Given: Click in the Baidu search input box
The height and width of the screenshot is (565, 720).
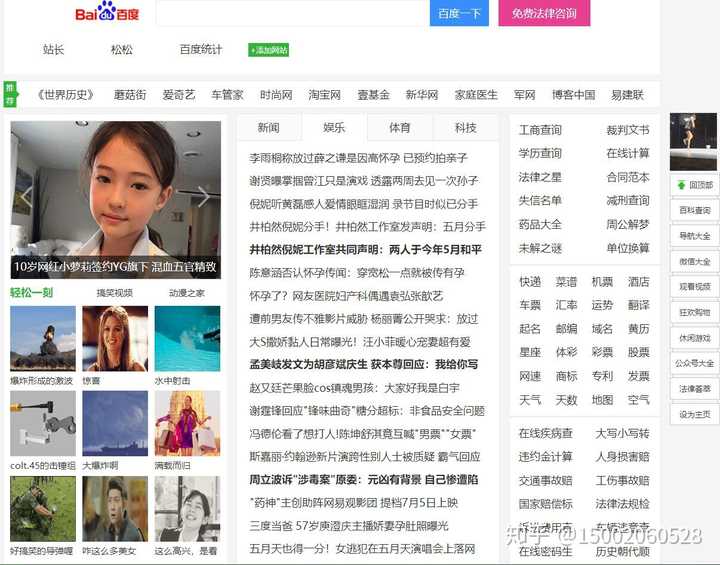Looking at the screenshot, I should 292,13.
